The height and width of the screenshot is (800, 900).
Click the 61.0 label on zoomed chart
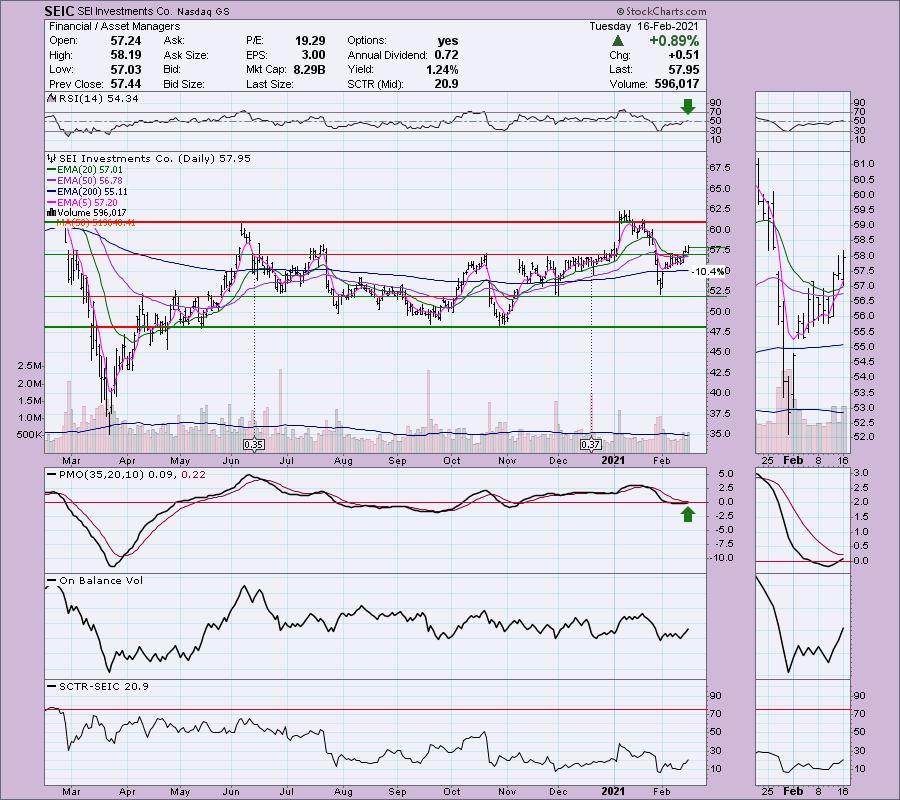coord(863,164)
